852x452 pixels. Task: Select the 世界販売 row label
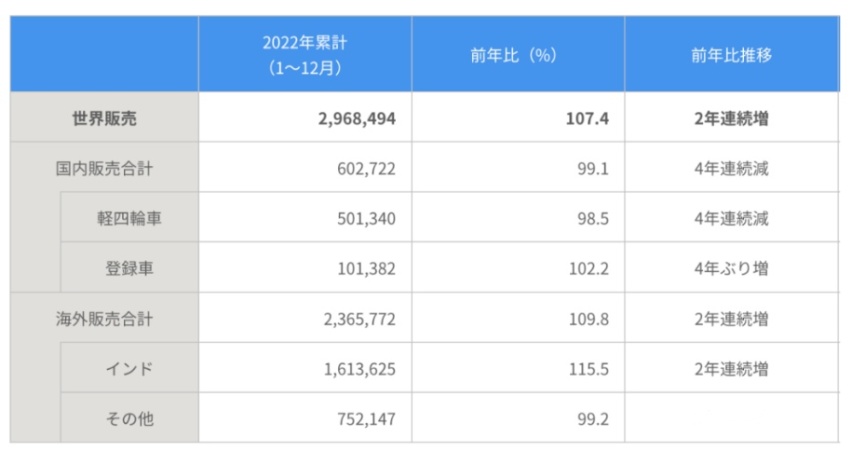(x=105, y=118)
